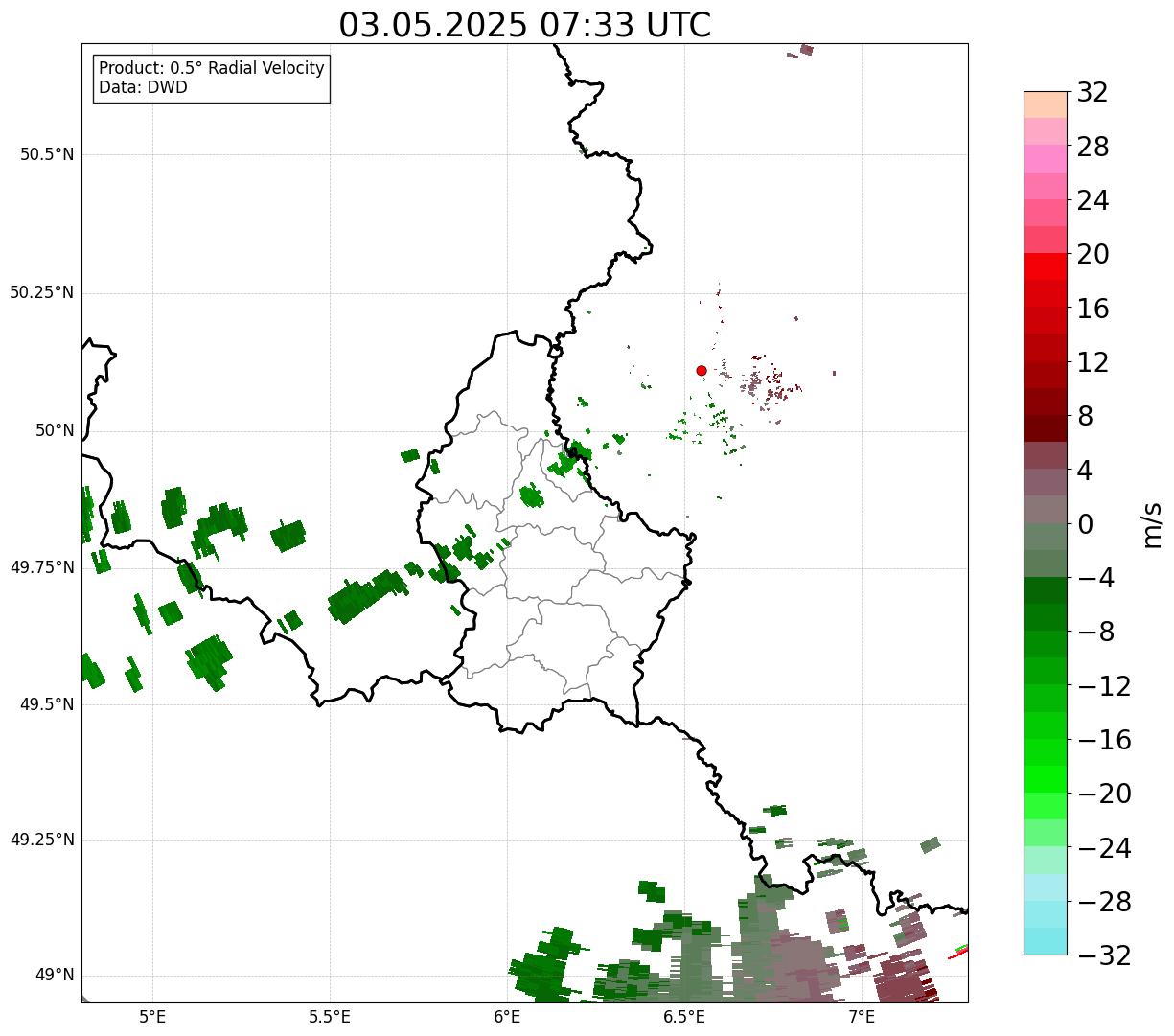Click the colorbar tick label −16

coord(1104,740)
